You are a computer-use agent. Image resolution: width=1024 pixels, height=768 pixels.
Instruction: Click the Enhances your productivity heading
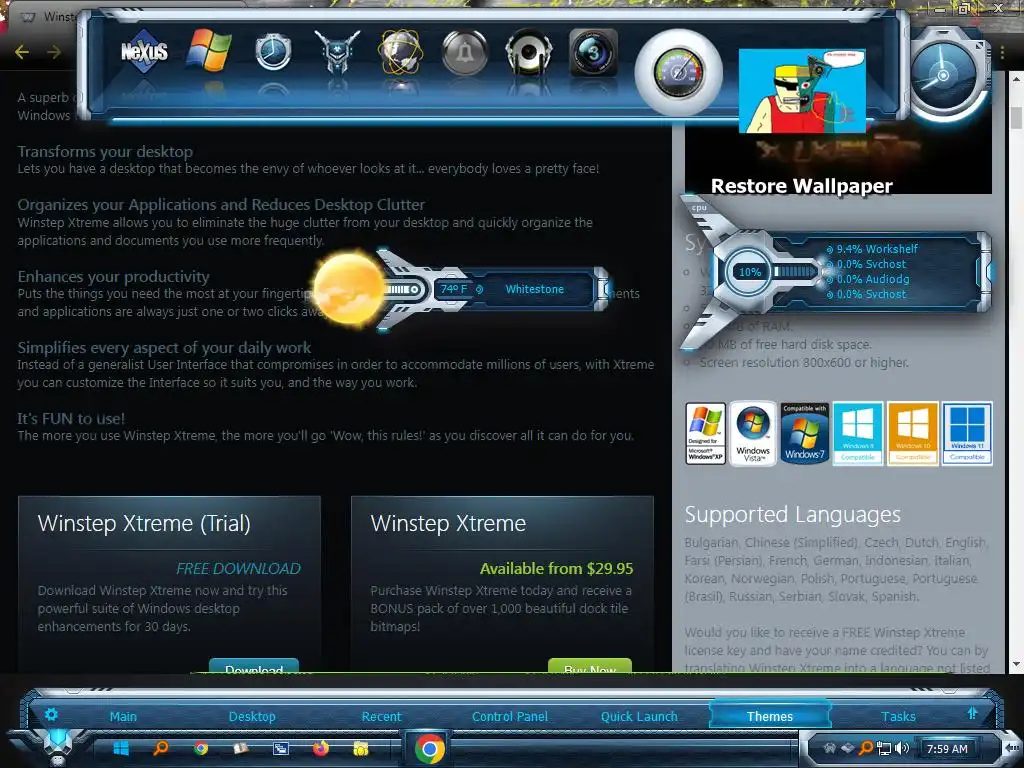114,276
